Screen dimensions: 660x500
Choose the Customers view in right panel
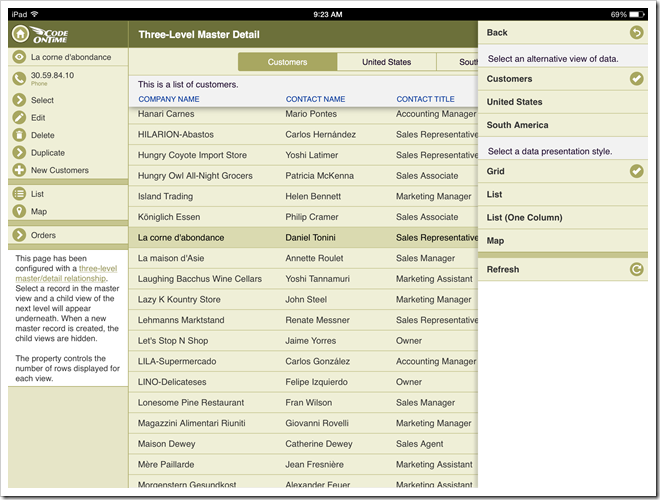click(x=563, y=79)
